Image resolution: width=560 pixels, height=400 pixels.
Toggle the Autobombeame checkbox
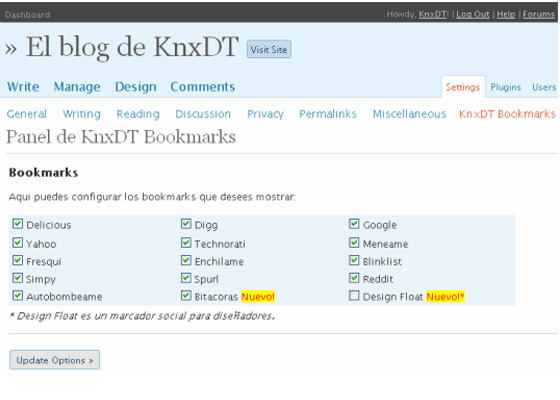point(18,296)
